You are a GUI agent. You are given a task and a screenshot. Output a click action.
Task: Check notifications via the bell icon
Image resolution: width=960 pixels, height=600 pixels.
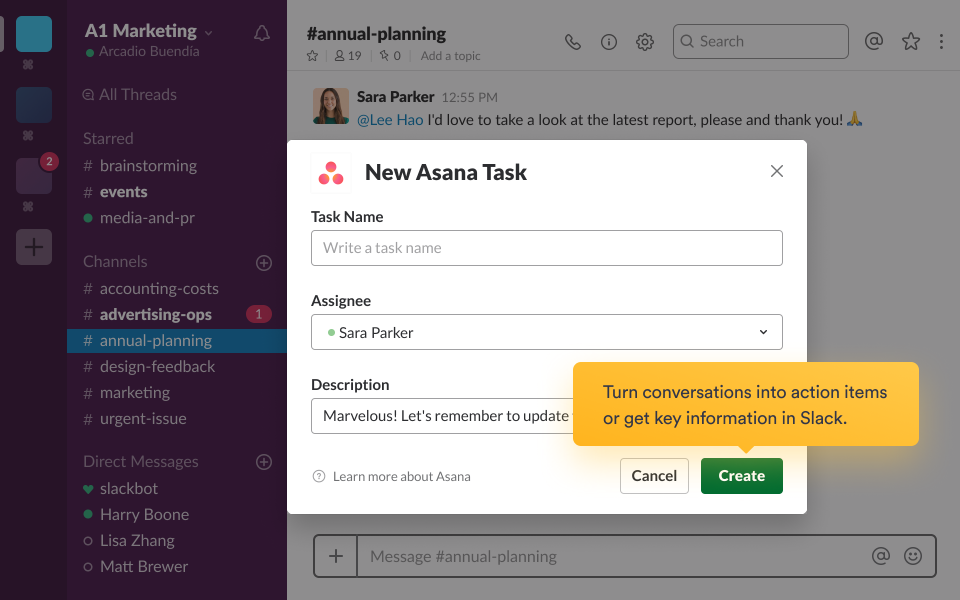click(261, 32)
